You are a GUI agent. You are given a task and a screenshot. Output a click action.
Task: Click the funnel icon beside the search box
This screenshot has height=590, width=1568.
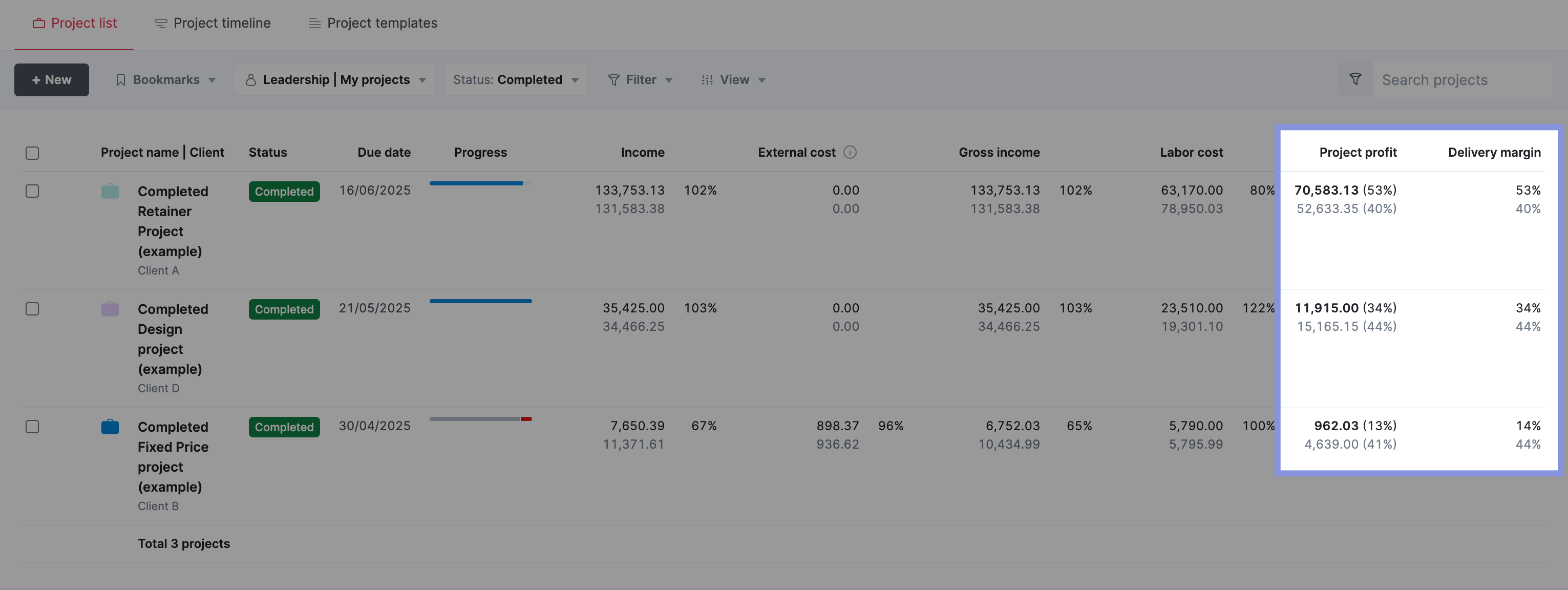[1355, 79]
